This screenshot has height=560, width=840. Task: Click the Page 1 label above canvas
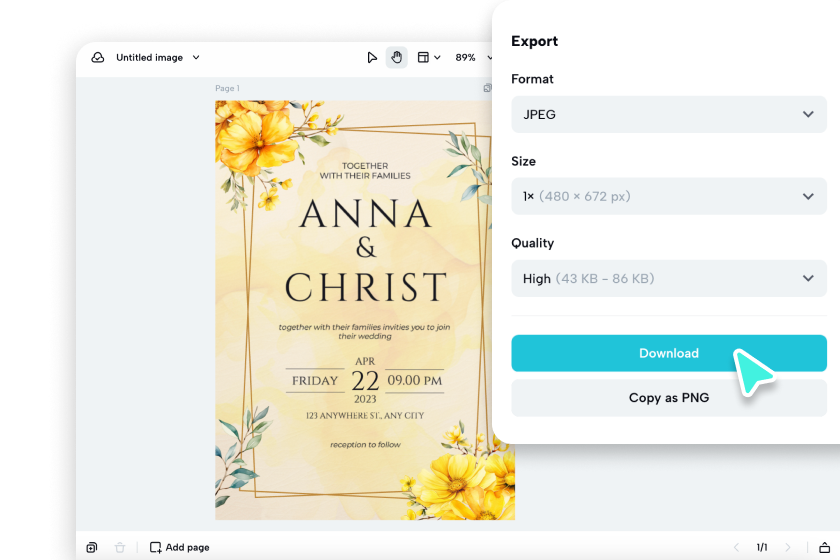click(x=227, y=89)
